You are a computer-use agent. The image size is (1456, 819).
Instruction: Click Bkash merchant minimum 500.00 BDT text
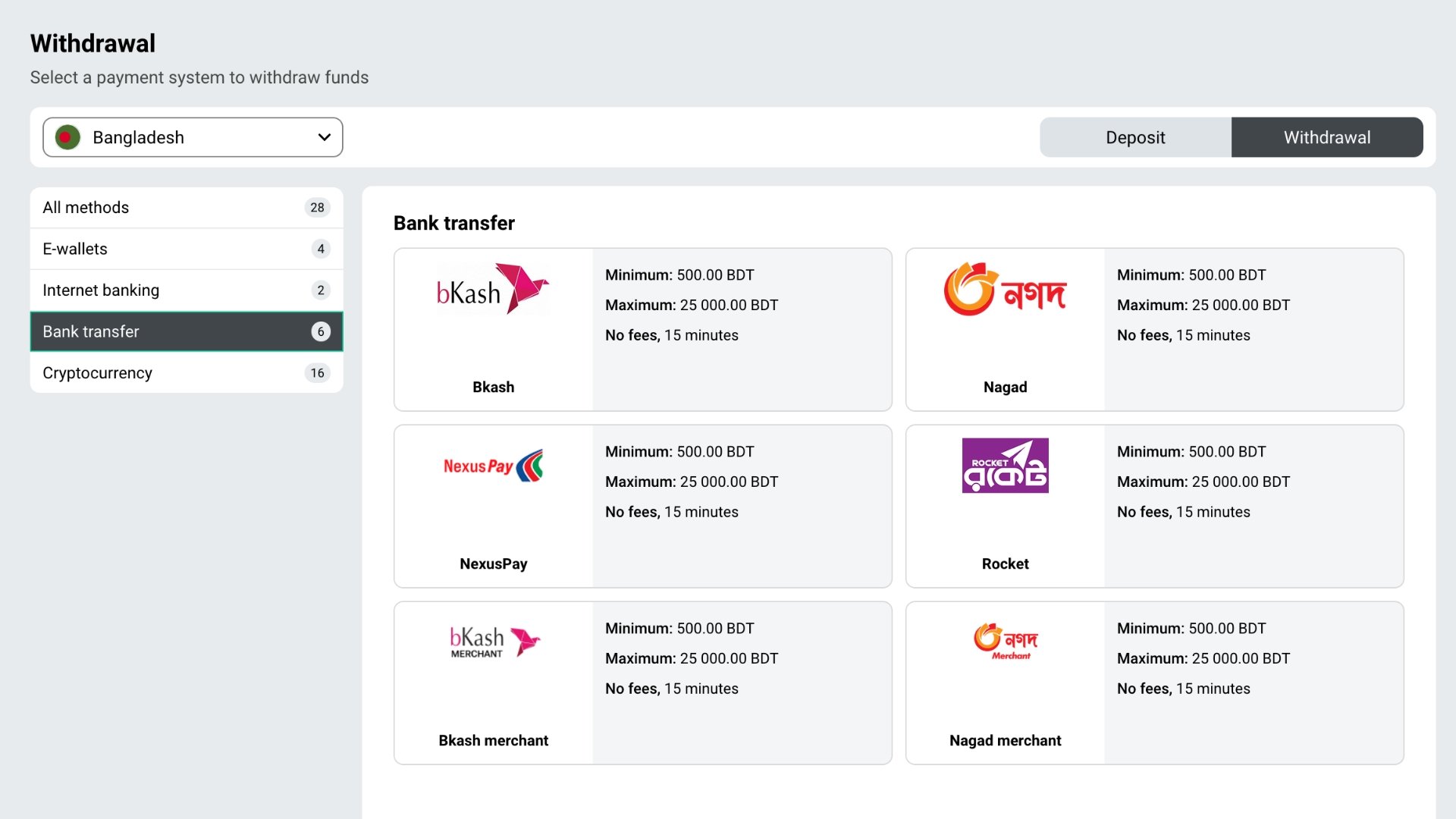[679, 629]
